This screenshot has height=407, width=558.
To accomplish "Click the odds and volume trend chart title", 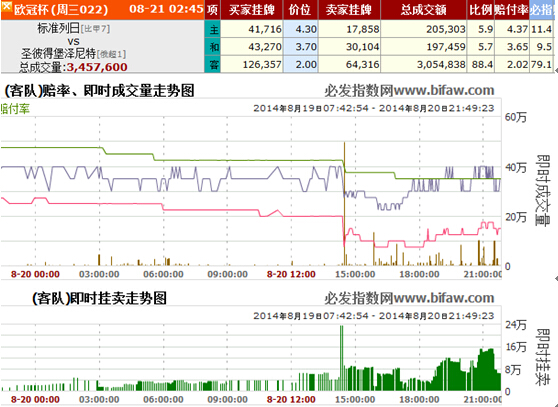I will pyautogui.click(x=99, y=91).
